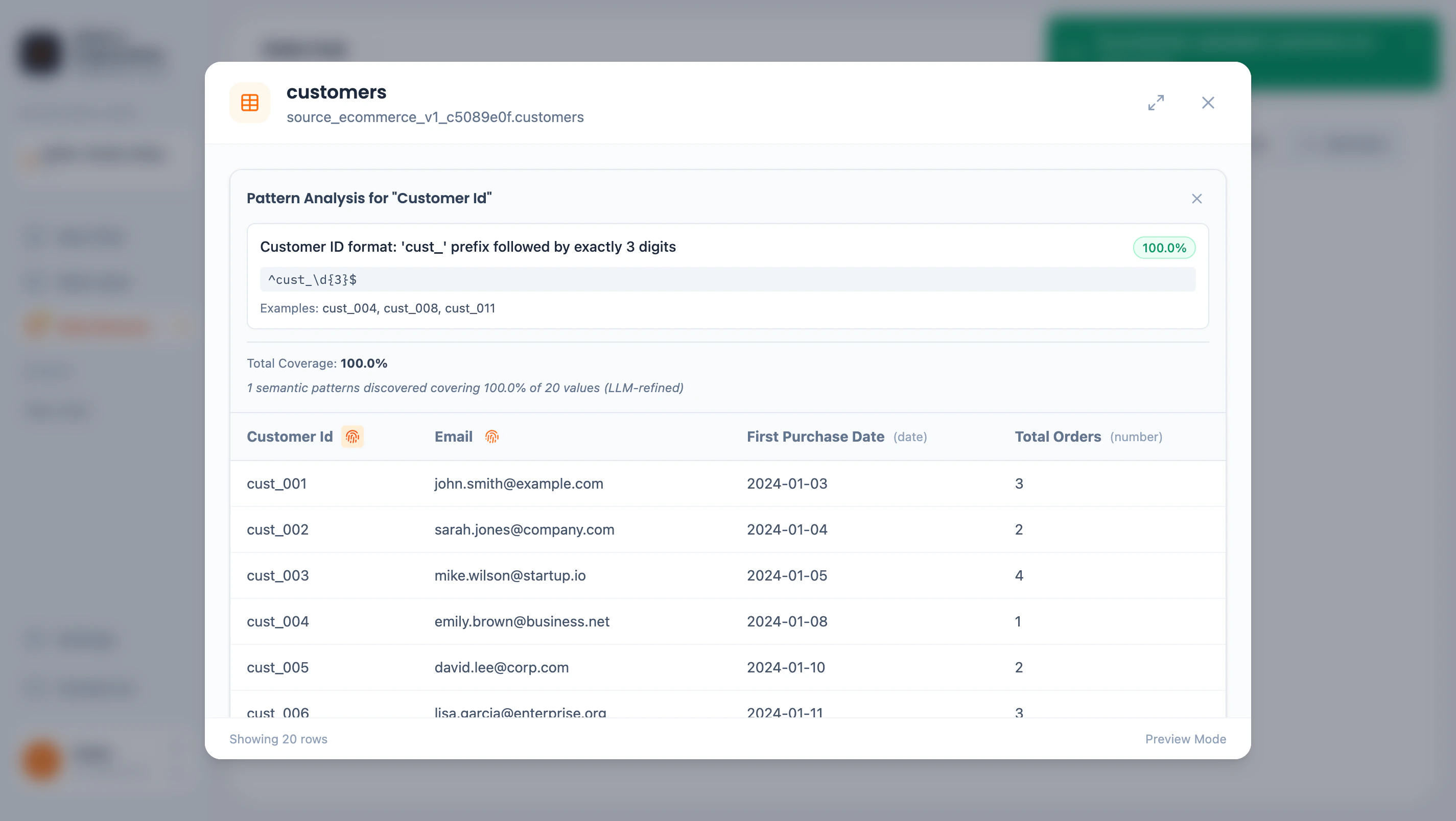
Task: Click the 2024-01-05 date cell
Action: coord(787,575)
